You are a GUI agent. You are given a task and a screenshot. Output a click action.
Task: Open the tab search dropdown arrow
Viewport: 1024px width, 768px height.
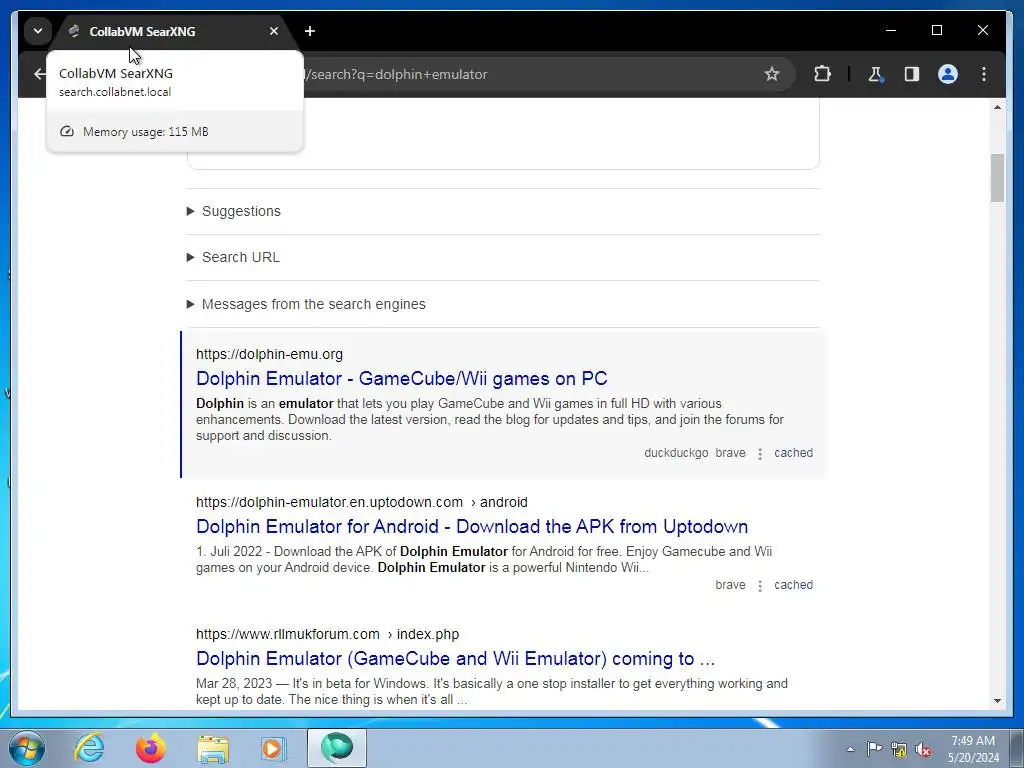(38, 31)
